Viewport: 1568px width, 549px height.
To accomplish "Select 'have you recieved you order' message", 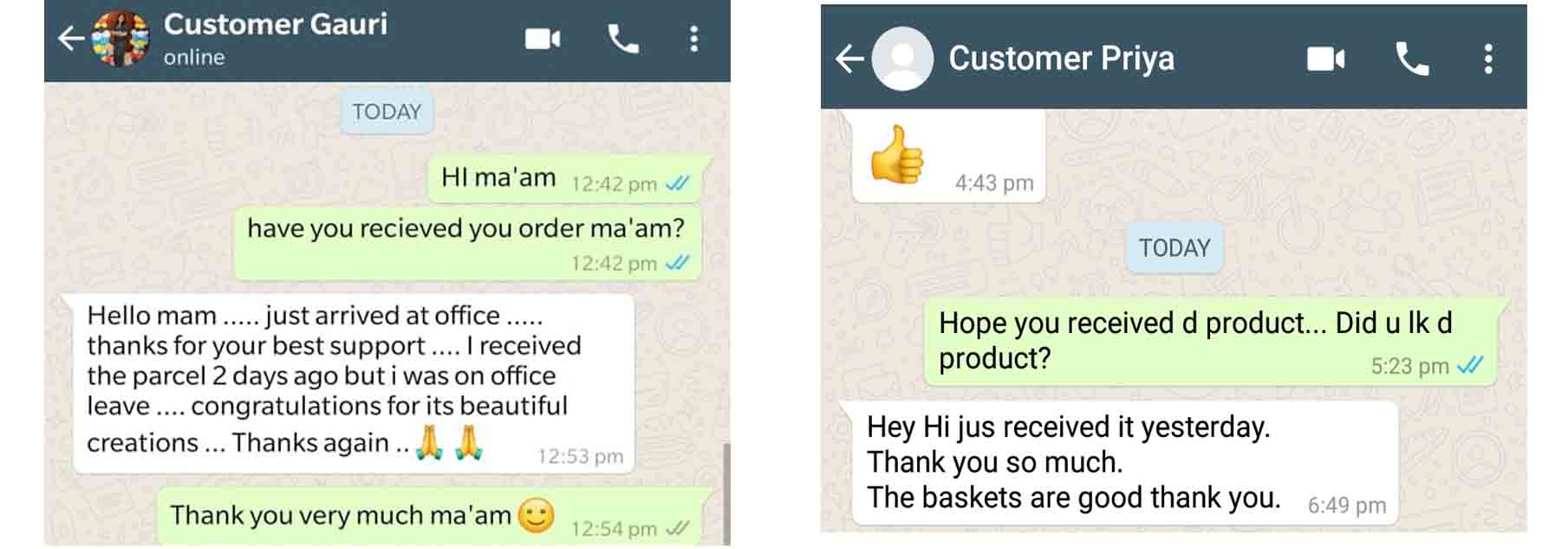I will pos(467,244).
